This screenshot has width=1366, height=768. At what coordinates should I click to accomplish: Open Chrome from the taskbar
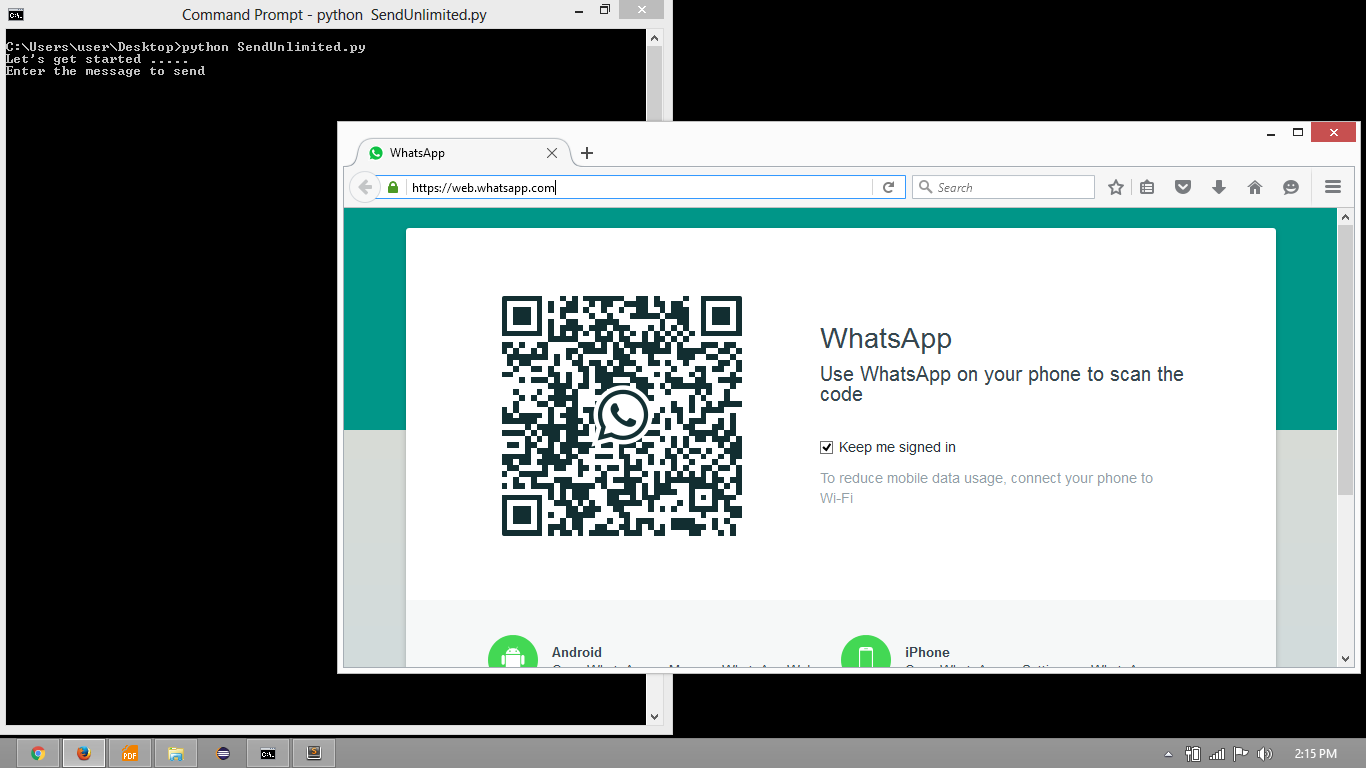pos(38,753)
